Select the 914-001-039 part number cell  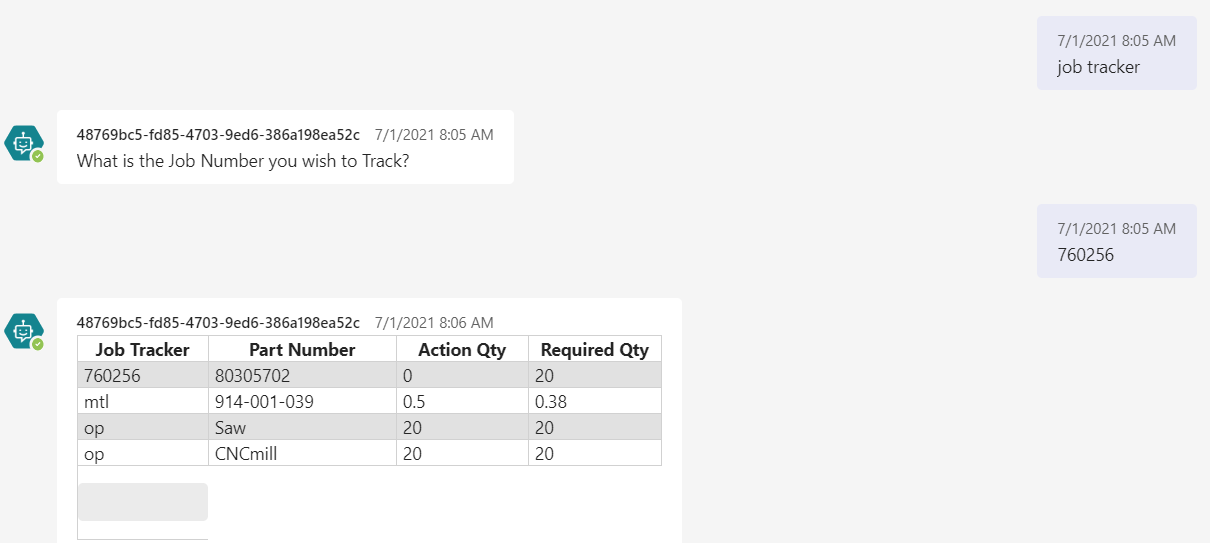pyautogui.click(x=302, y=402)
